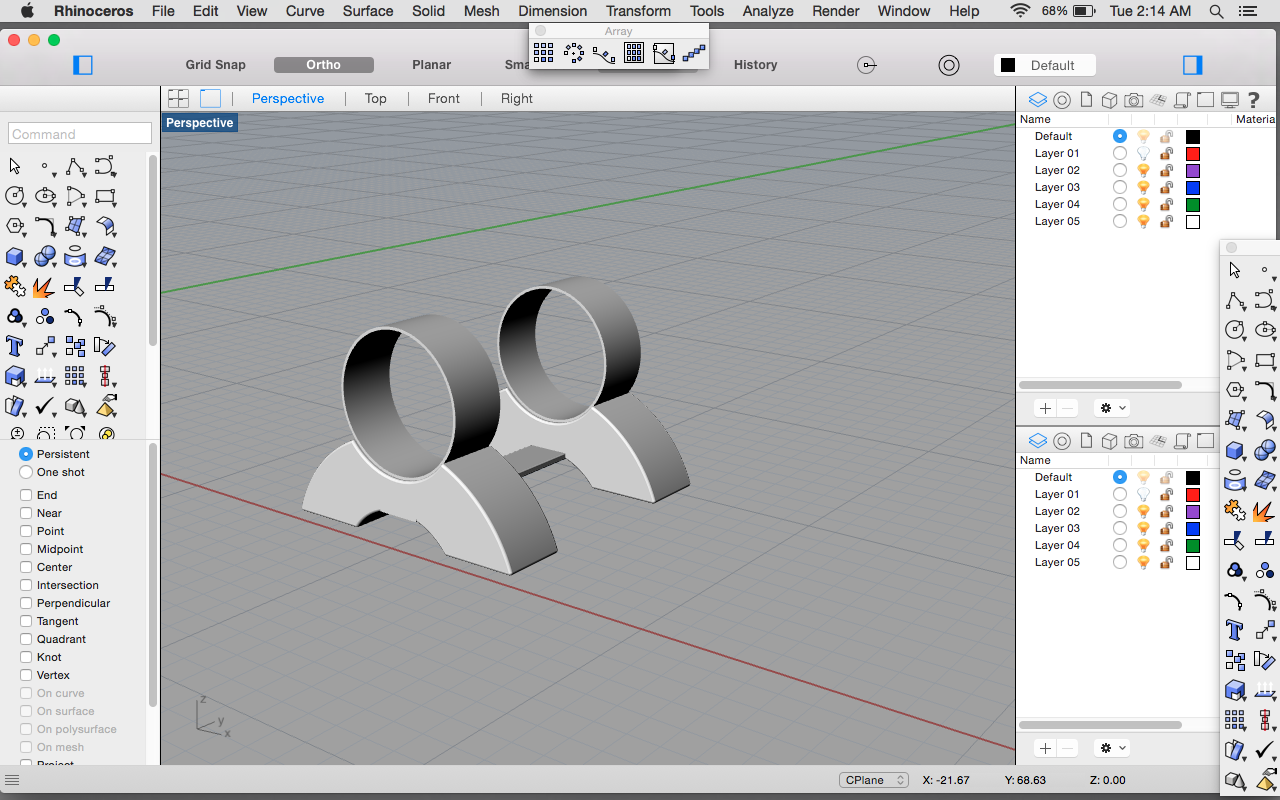Open the Apple menu
1280x800 pixels.
click(x=27, y=11)
